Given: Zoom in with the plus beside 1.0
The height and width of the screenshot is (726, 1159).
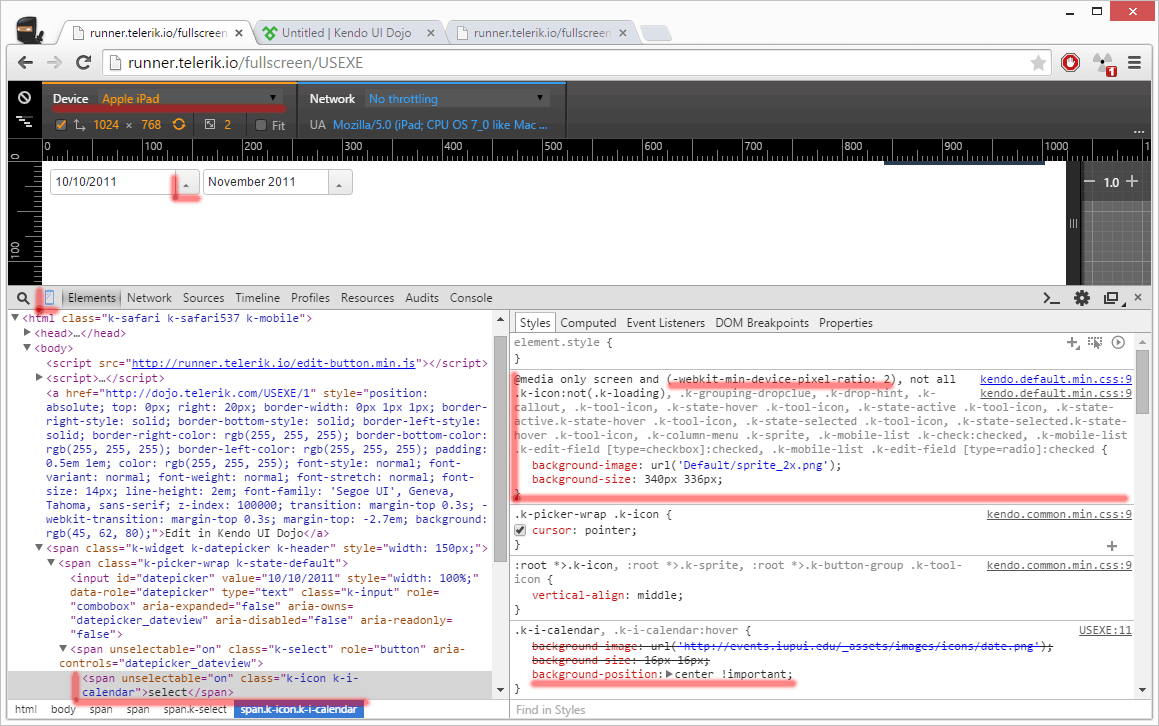Looking at the screenshot, I should (1132, 182).
